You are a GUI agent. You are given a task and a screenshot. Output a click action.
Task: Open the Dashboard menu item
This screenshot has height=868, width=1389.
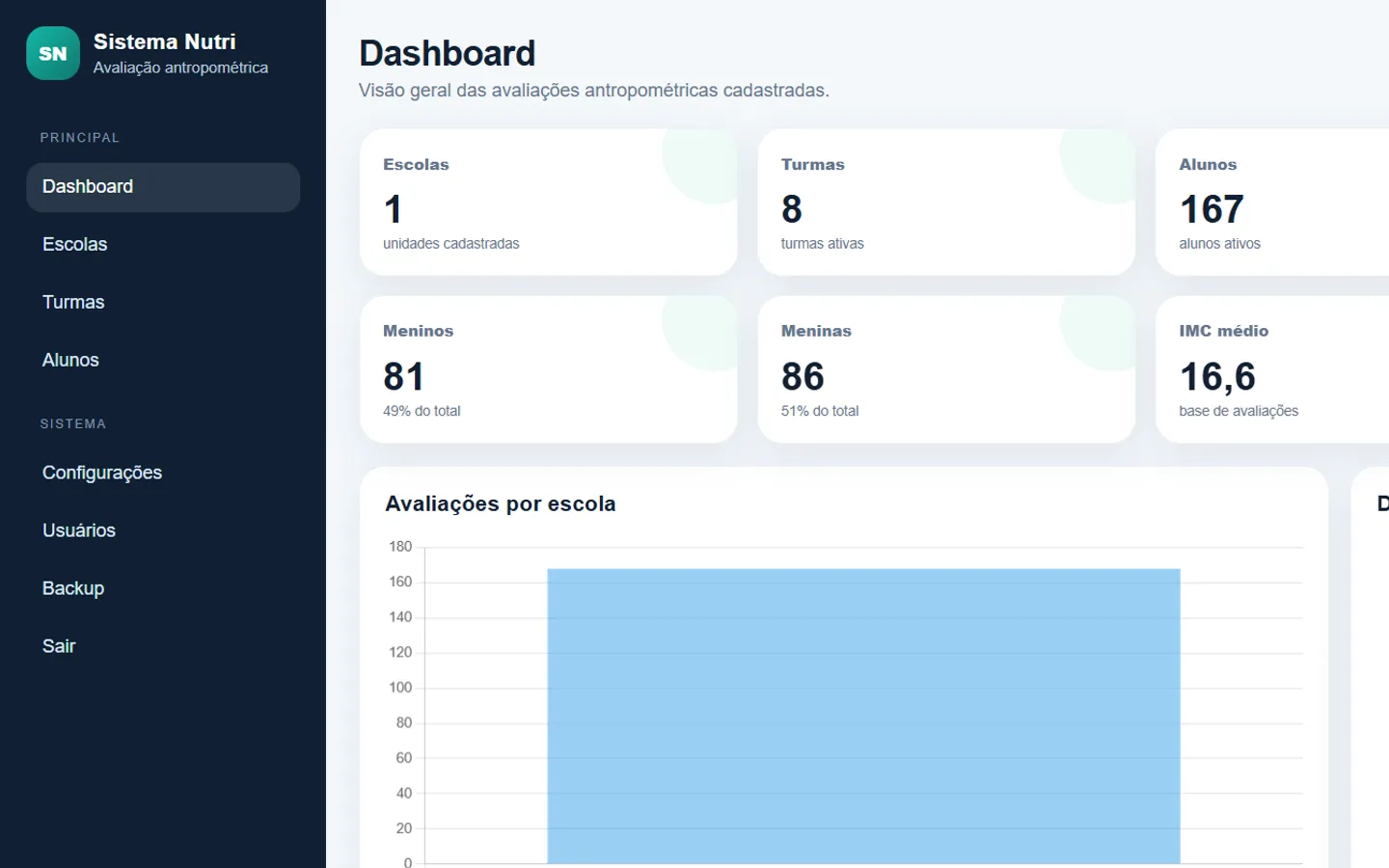click(x=163, y=187)
